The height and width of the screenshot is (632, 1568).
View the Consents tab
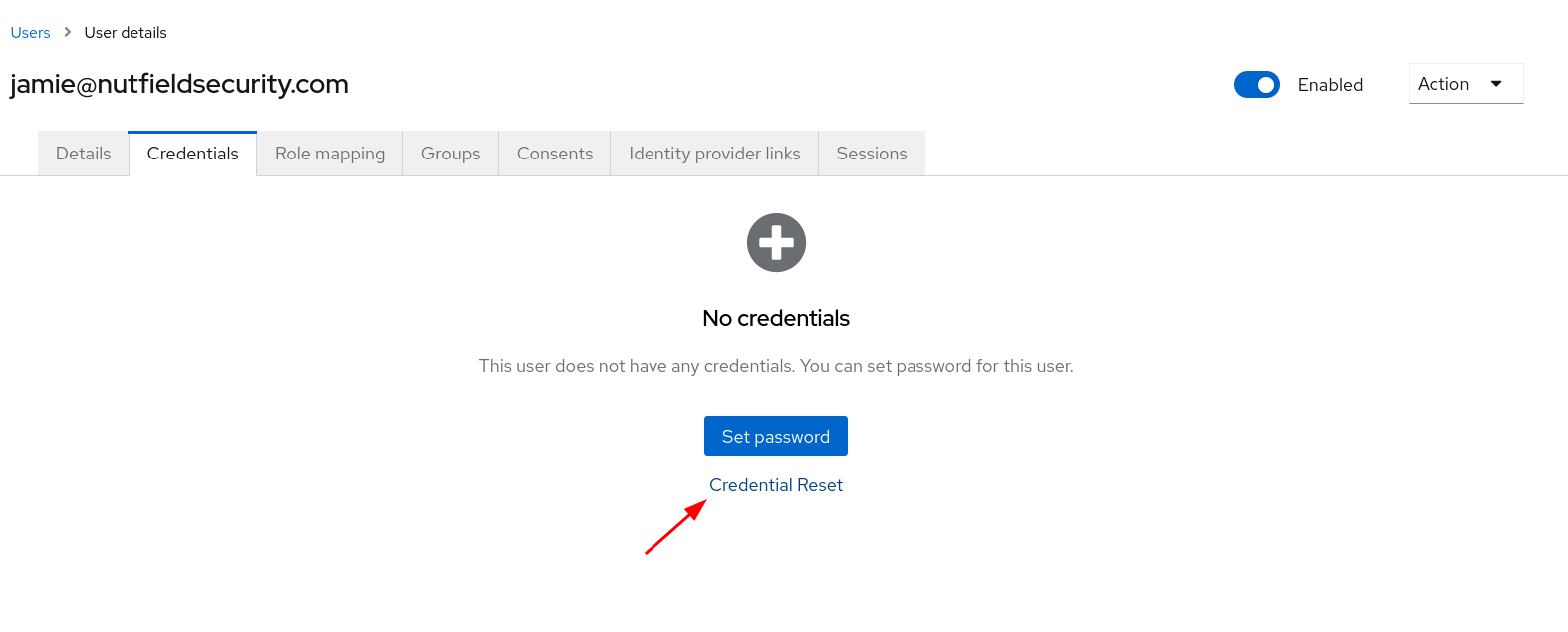pyautogui.click(x=555, y=154)
